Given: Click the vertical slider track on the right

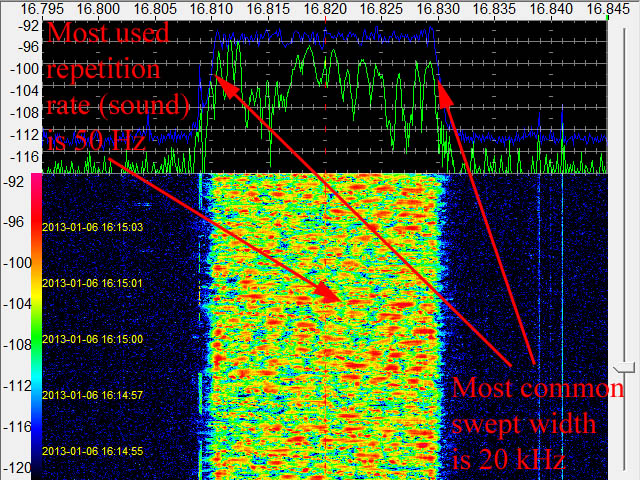Looking at the screenshot, I should [624, 249].
